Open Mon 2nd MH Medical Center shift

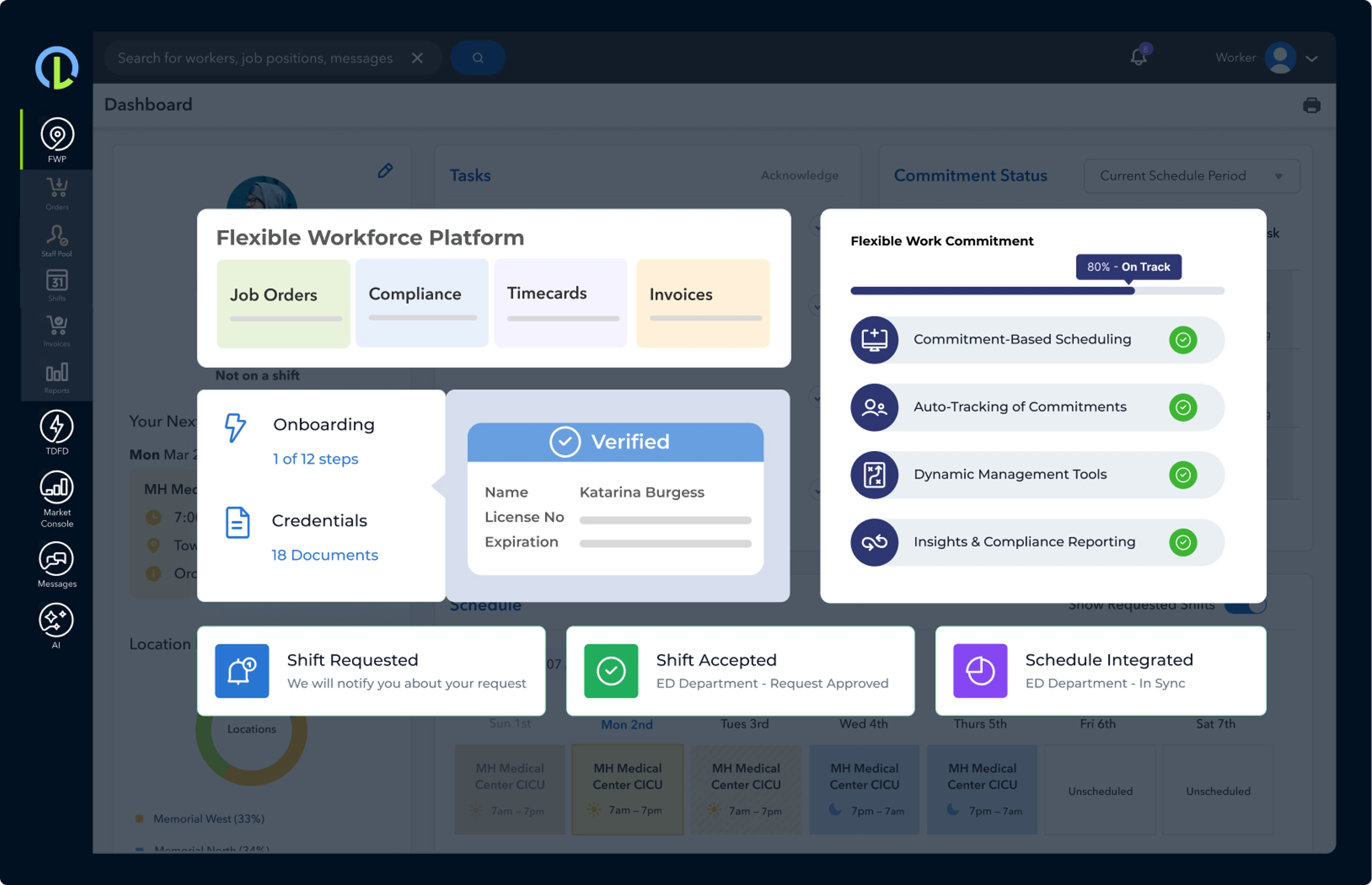click(x=627, y=790)
